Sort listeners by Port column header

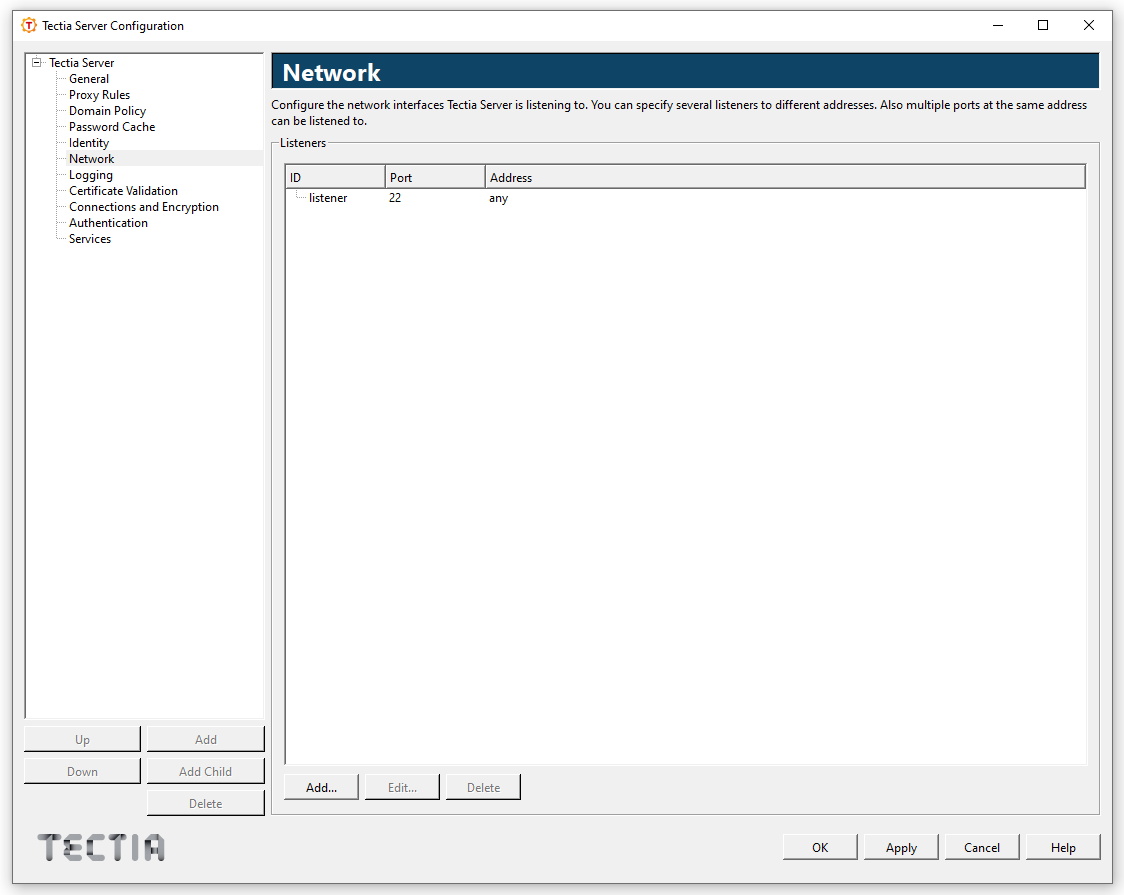click(x=435, y=177)
